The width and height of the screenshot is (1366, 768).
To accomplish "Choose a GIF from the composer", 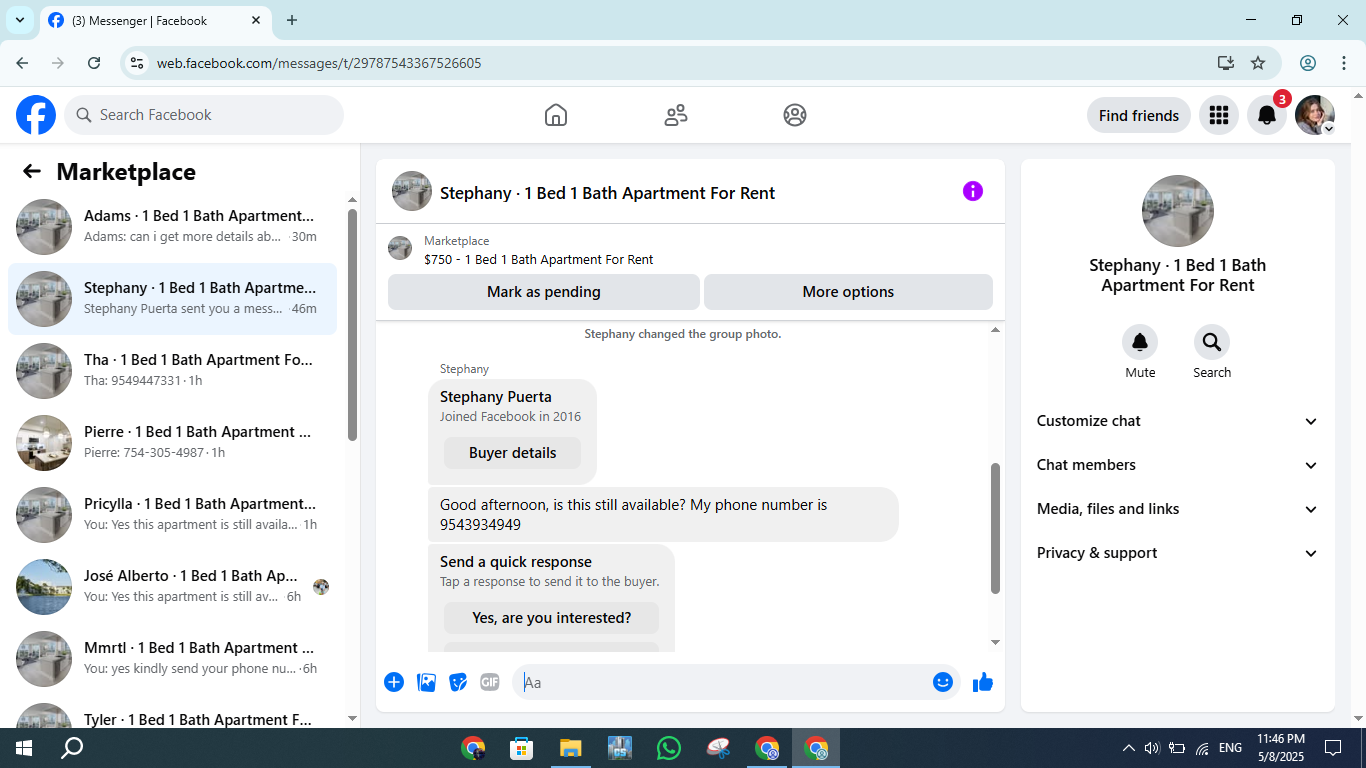I will (490, 682).
